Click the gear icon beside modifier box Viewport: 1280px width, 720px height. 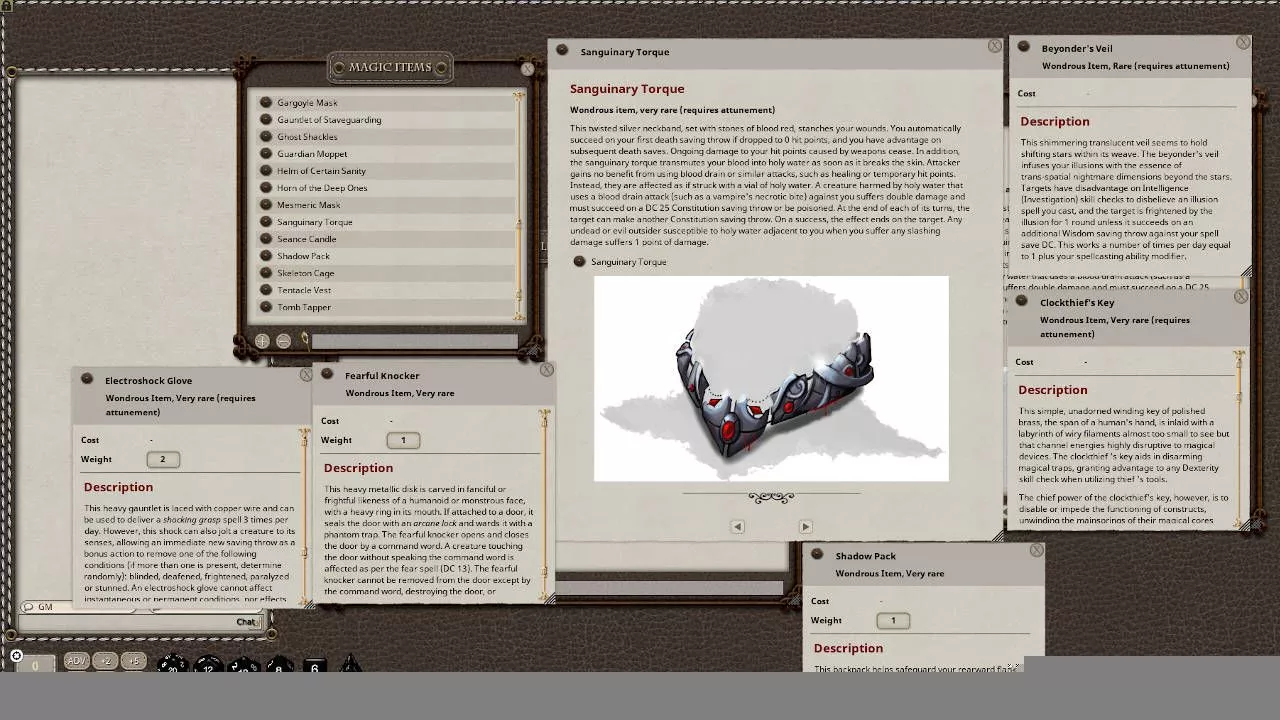[16, 657]
